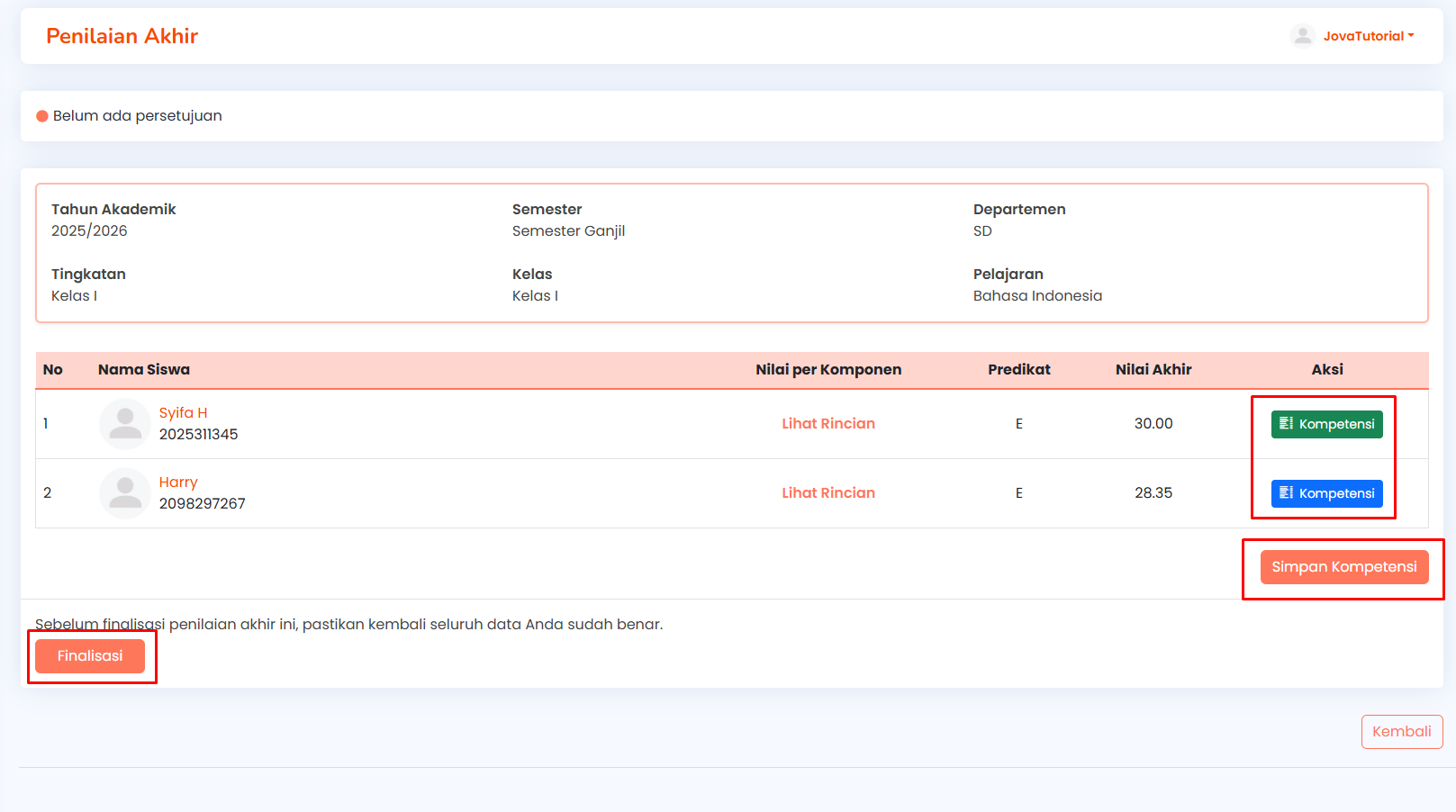Open green Kompetensi button for Syifa H

point(1327,424)
